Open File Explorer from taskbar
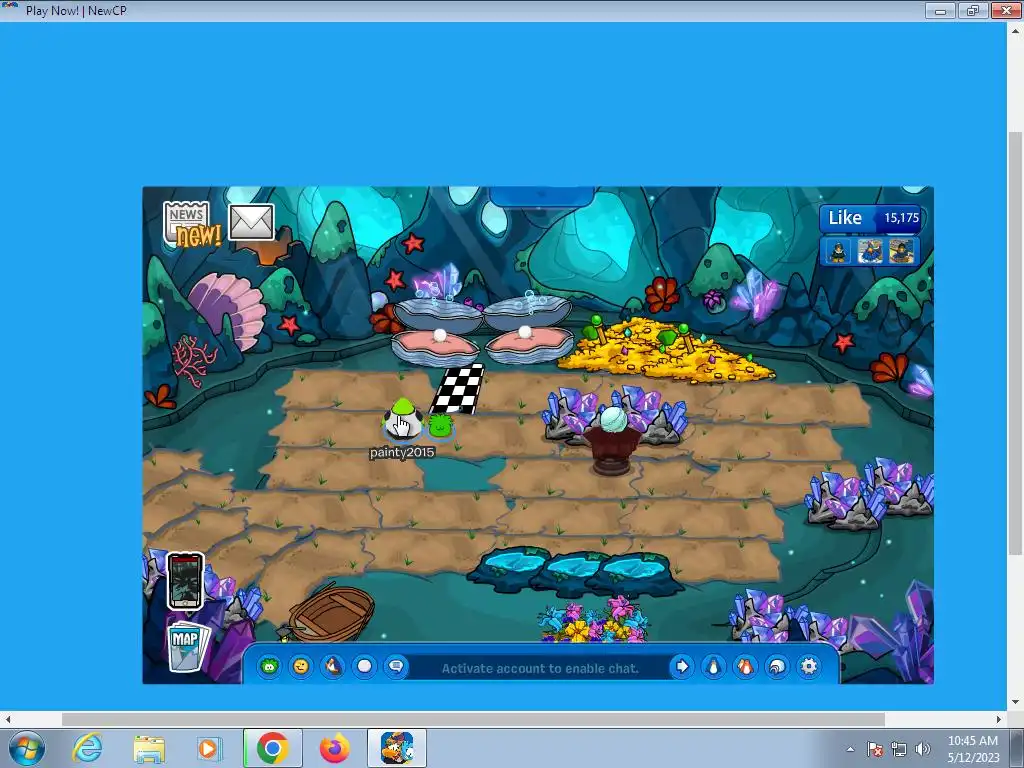 click(x=149, y=748)
